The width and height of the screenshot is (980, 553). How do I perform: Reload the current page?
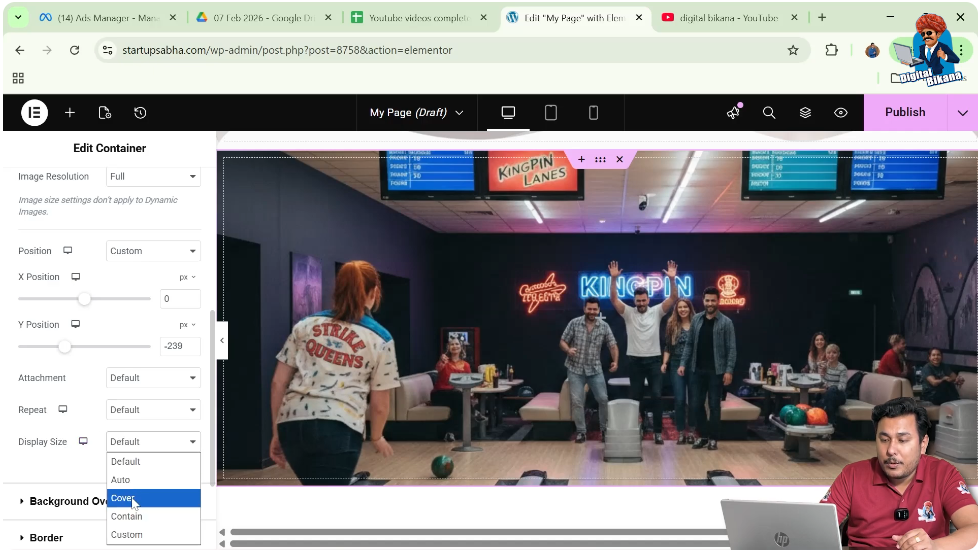coord(74,50)
